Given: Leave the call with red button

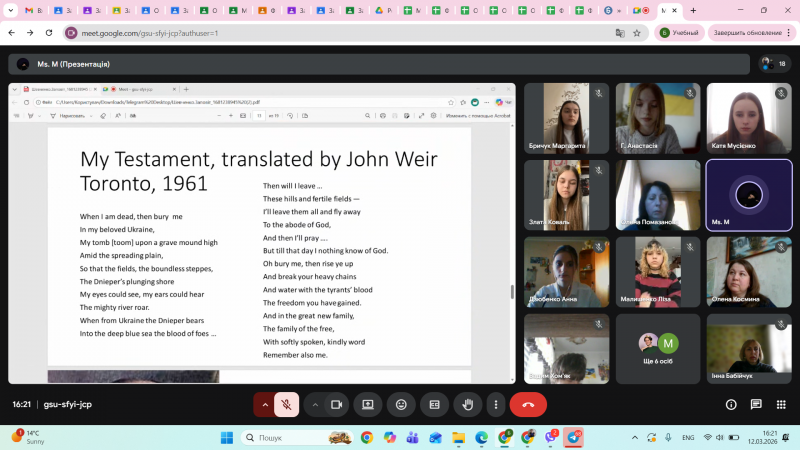Looking at the screenshot, I should [528, 404].
